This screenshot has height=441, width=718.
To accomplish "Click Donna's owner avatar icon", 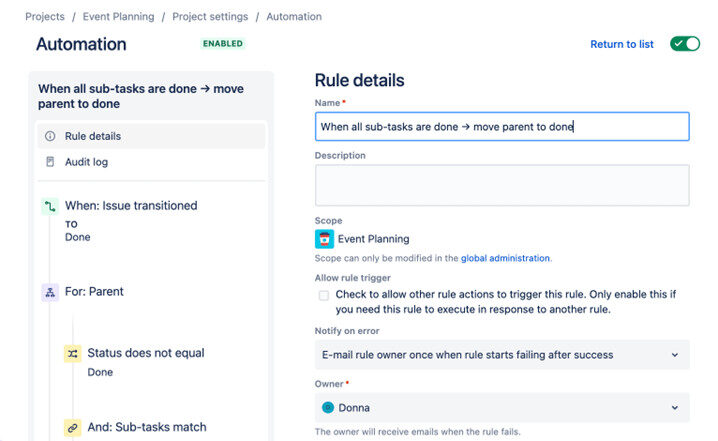I will [328, 408].
